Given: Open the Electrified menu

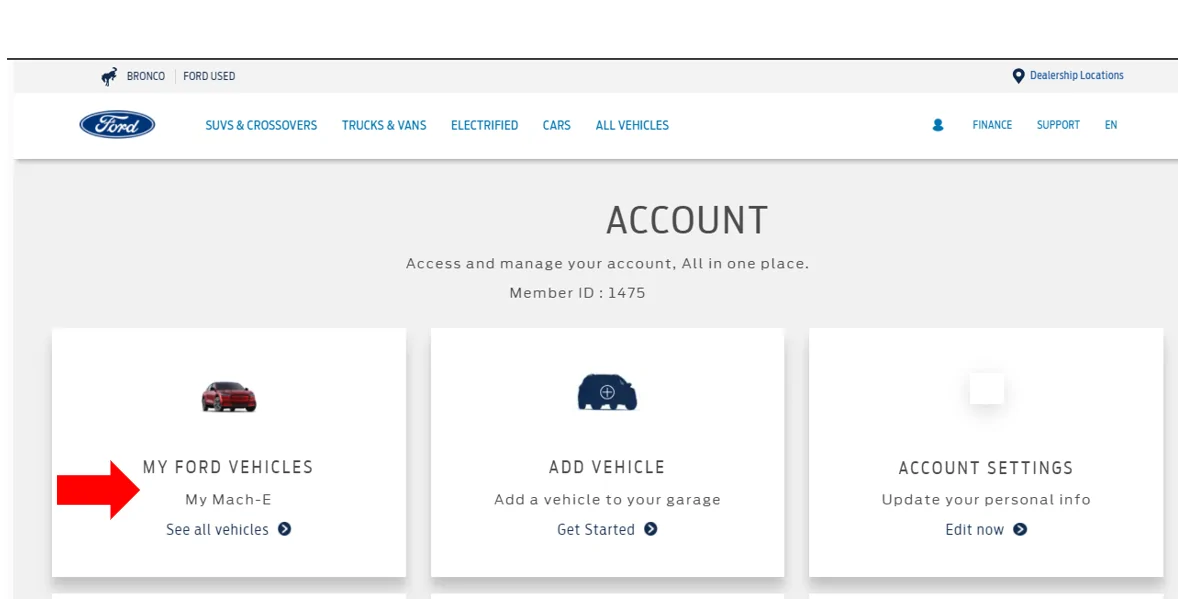Looking at the screenshot, I should click(x=485, y=126).
